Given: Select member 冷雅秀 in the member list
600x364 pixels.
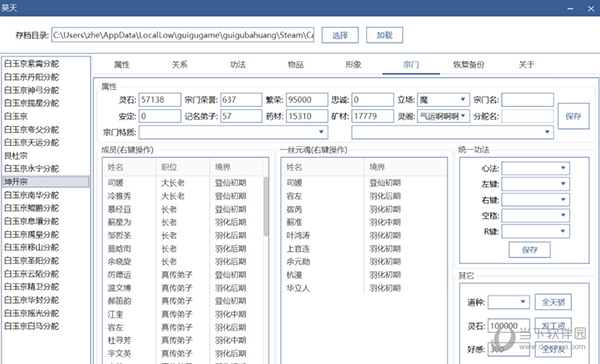Looking at the screenshot, I should pos(183,196).
